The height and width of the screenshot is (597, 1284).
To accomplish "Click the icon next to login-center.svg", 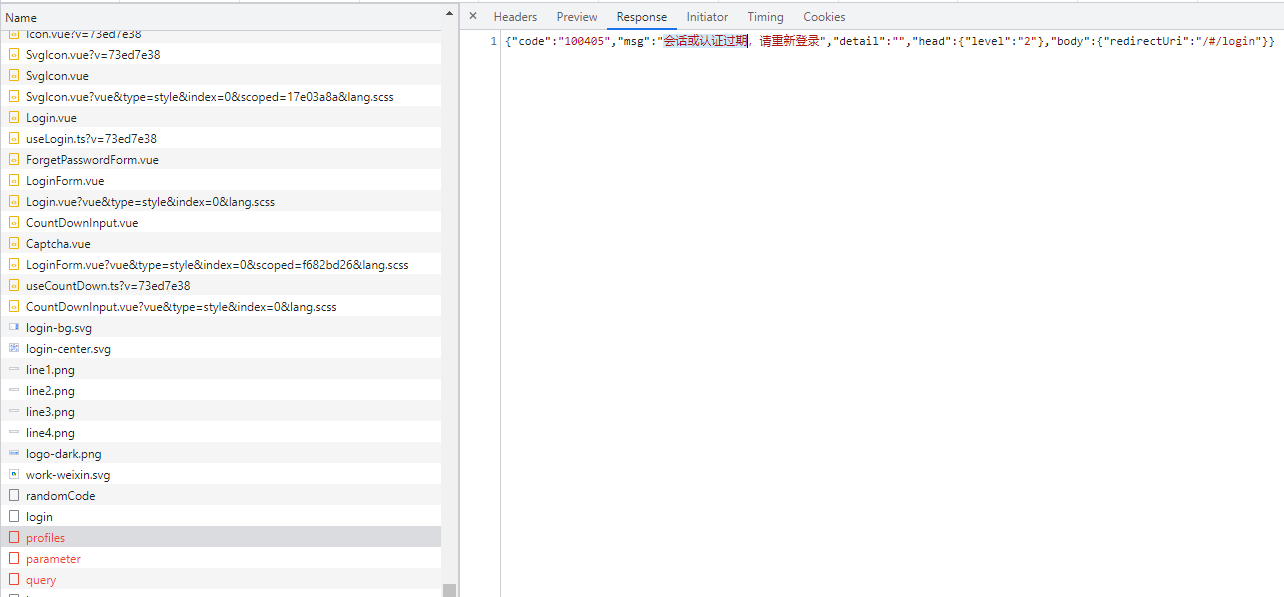I will point(14,349).
